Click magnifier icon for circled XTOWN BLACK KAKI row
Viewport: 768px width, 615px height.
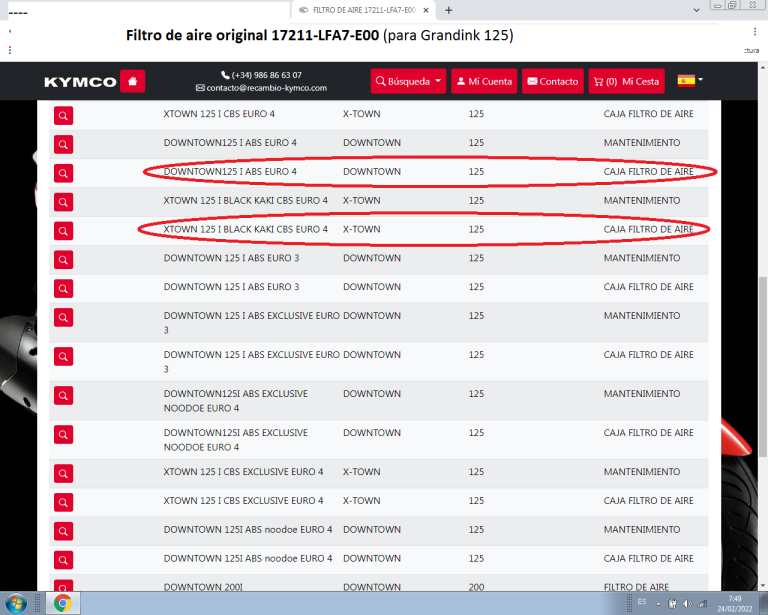coord(63,232)
